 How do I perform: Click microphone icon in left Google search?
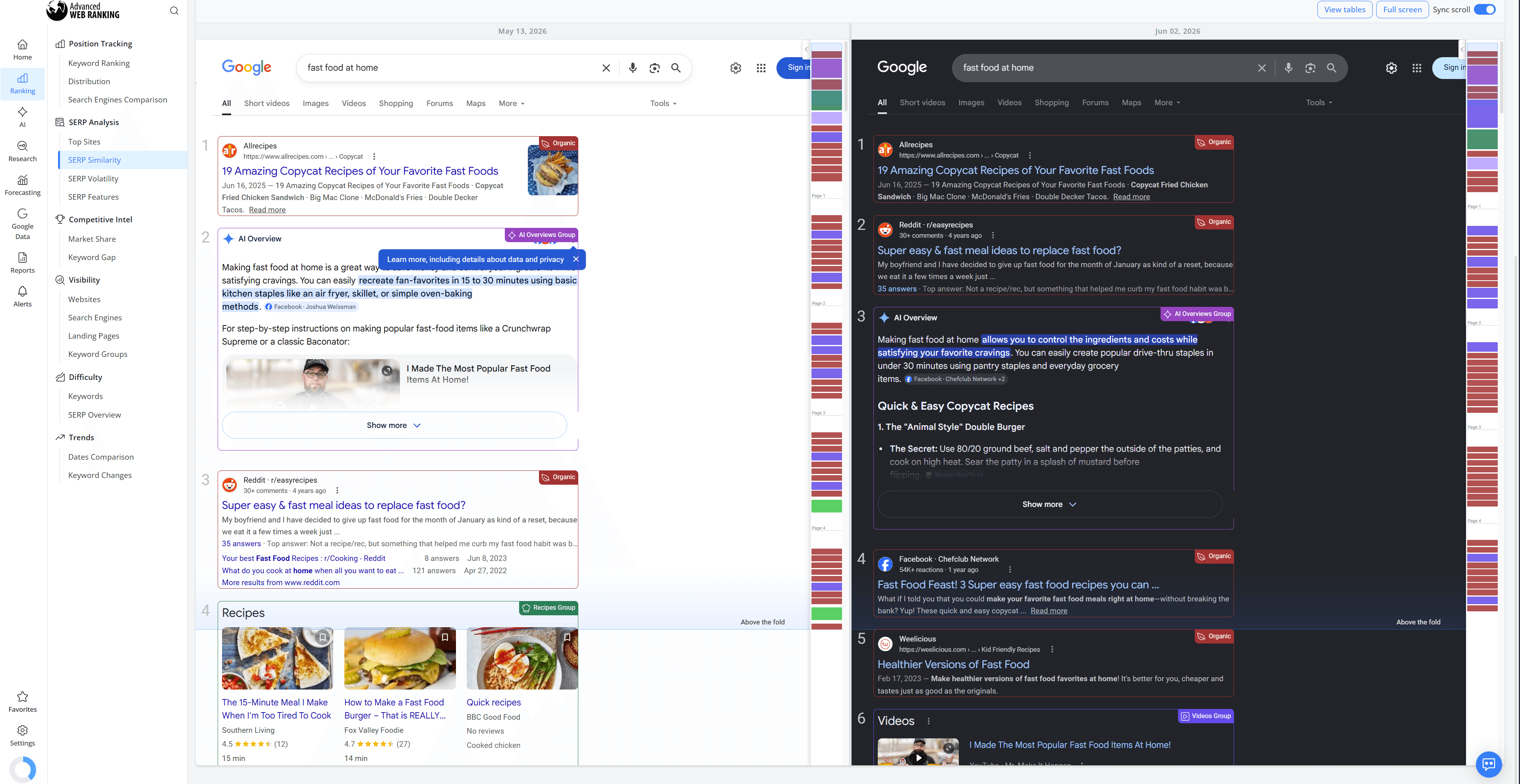pyautogui.click(x=633, y=68)
